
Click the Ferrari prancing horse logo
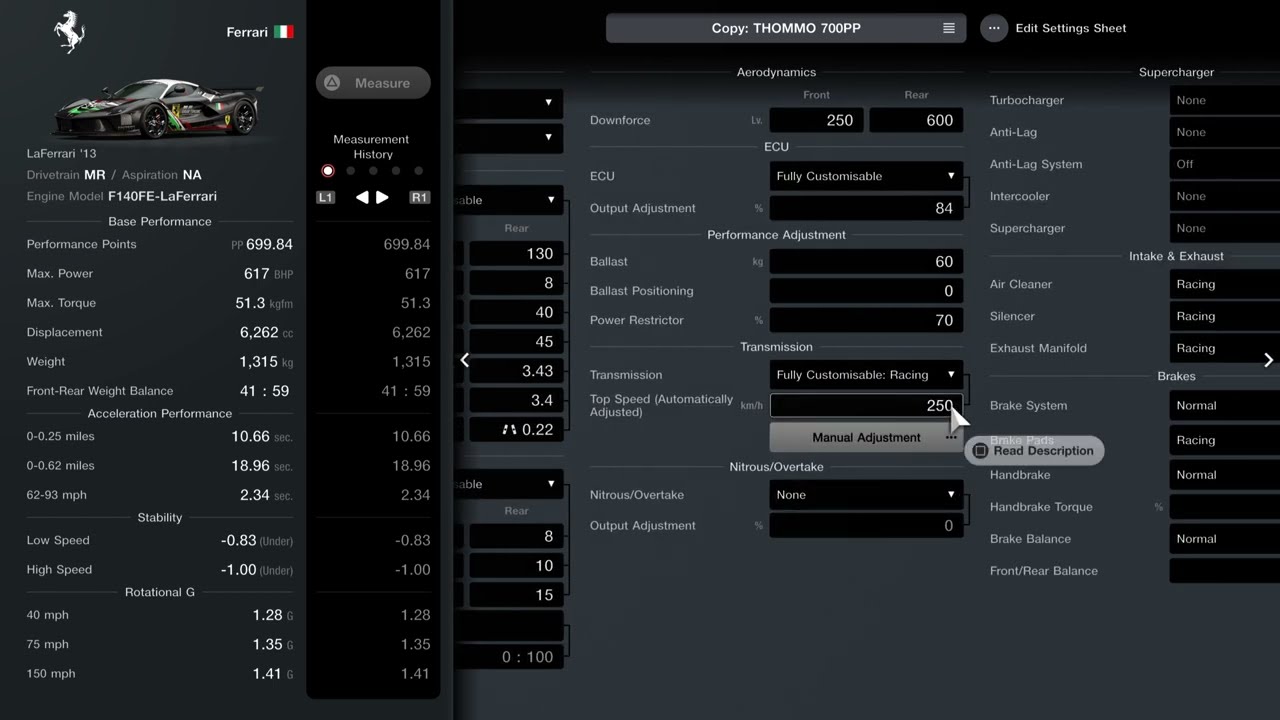tap(70, 32)
